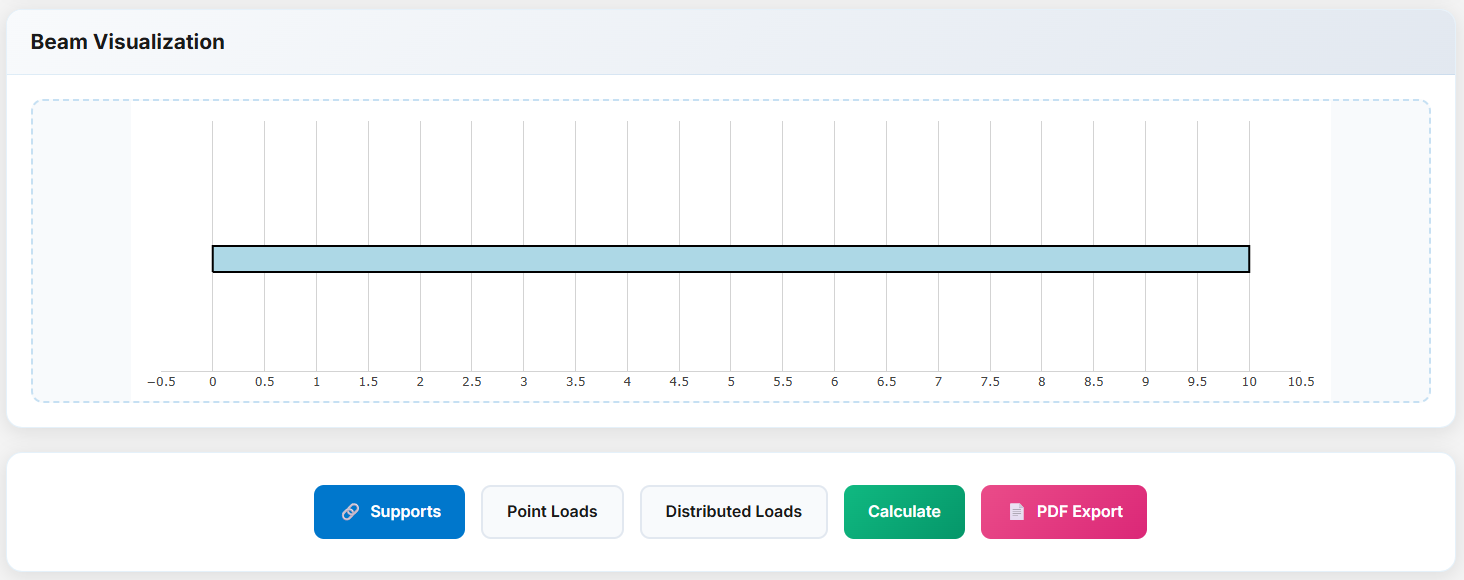Click the axis tick label 5

pos(731,382)
